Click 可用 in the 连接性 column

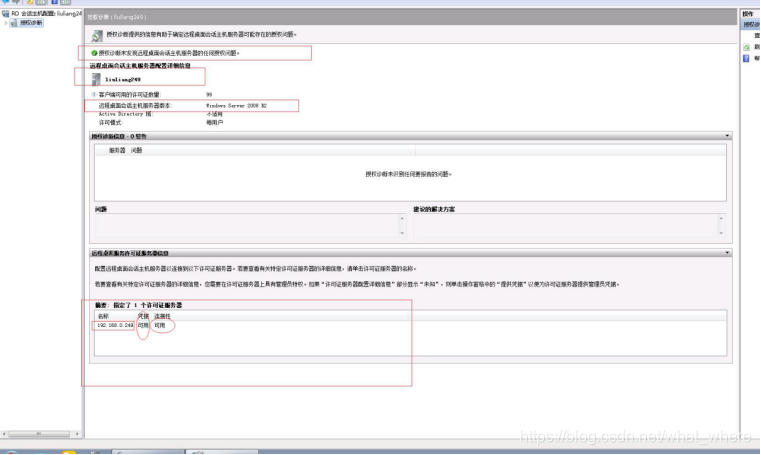tap(160, 325)
